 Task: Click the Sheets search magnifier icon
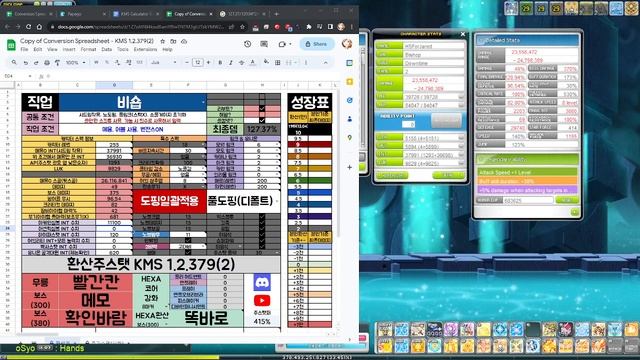coord(14,62)
